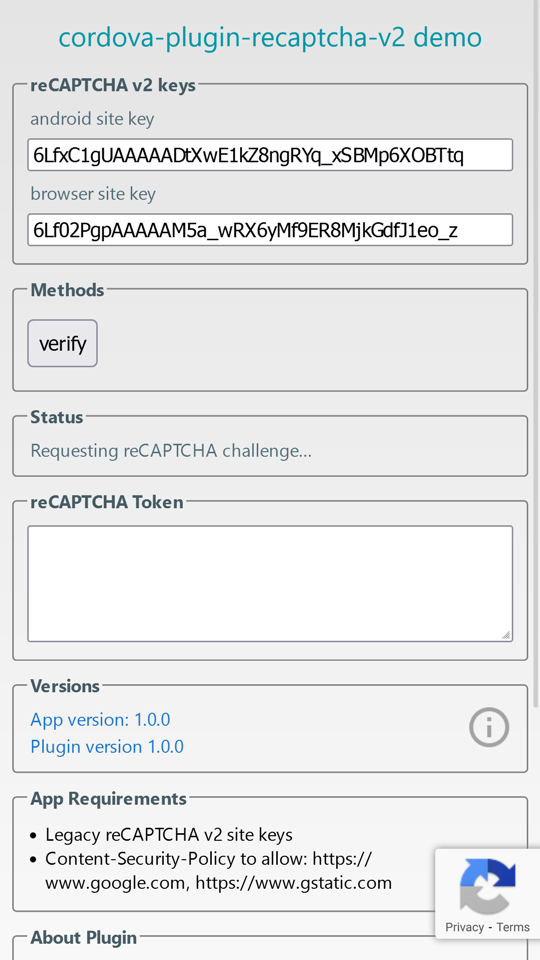
Task: Click the 'About Plugin' section heading
Action: pos(84,937)
